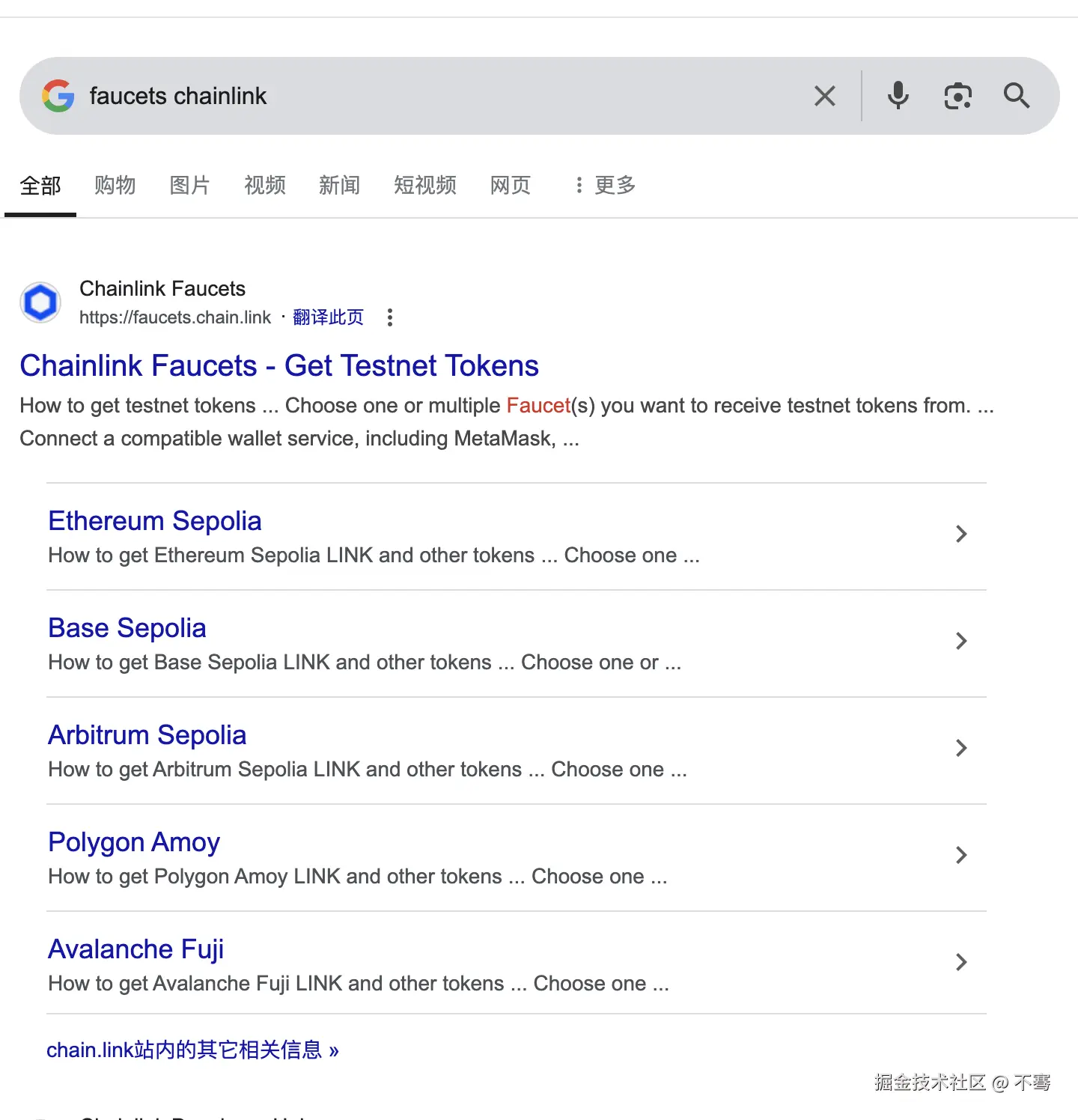Viewport: 1078px width, 1120px height.
Task: Expand the Avalanche Fuji chevron arrow
Action: (961, 962)
